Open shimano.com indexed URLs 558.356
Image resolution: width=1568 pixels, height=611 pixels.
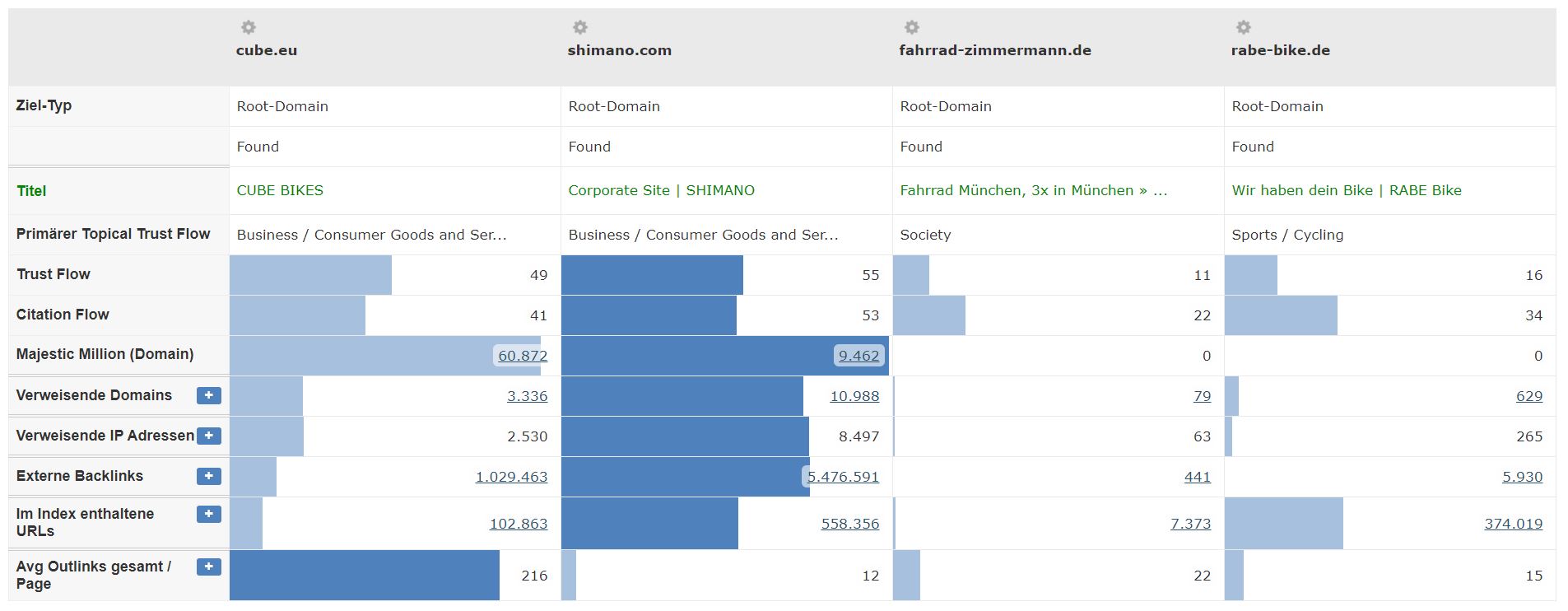[850, 524]
